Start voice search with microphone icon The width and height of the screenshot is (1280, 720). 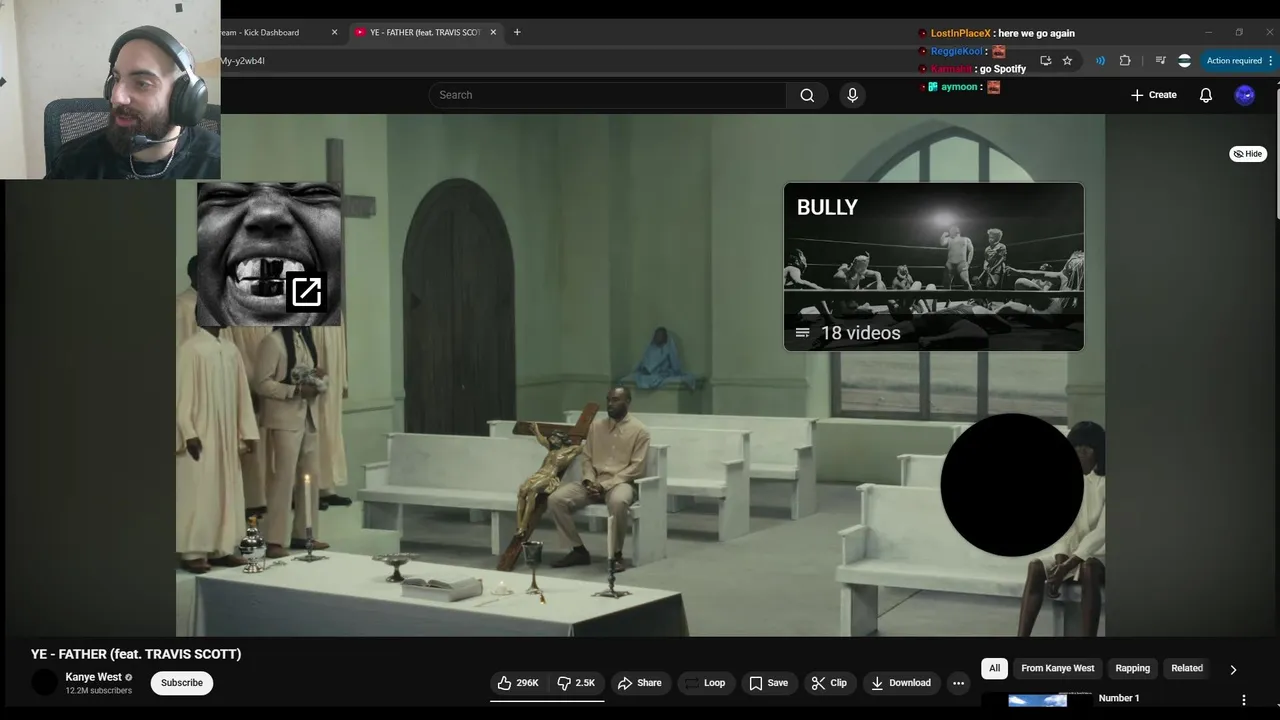point(852,95)
